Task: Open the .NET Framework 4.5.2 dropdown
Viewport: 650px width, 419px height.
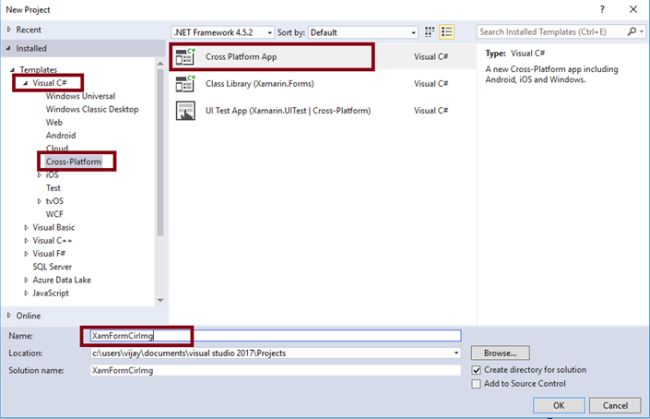Action: tap(223, 32)
